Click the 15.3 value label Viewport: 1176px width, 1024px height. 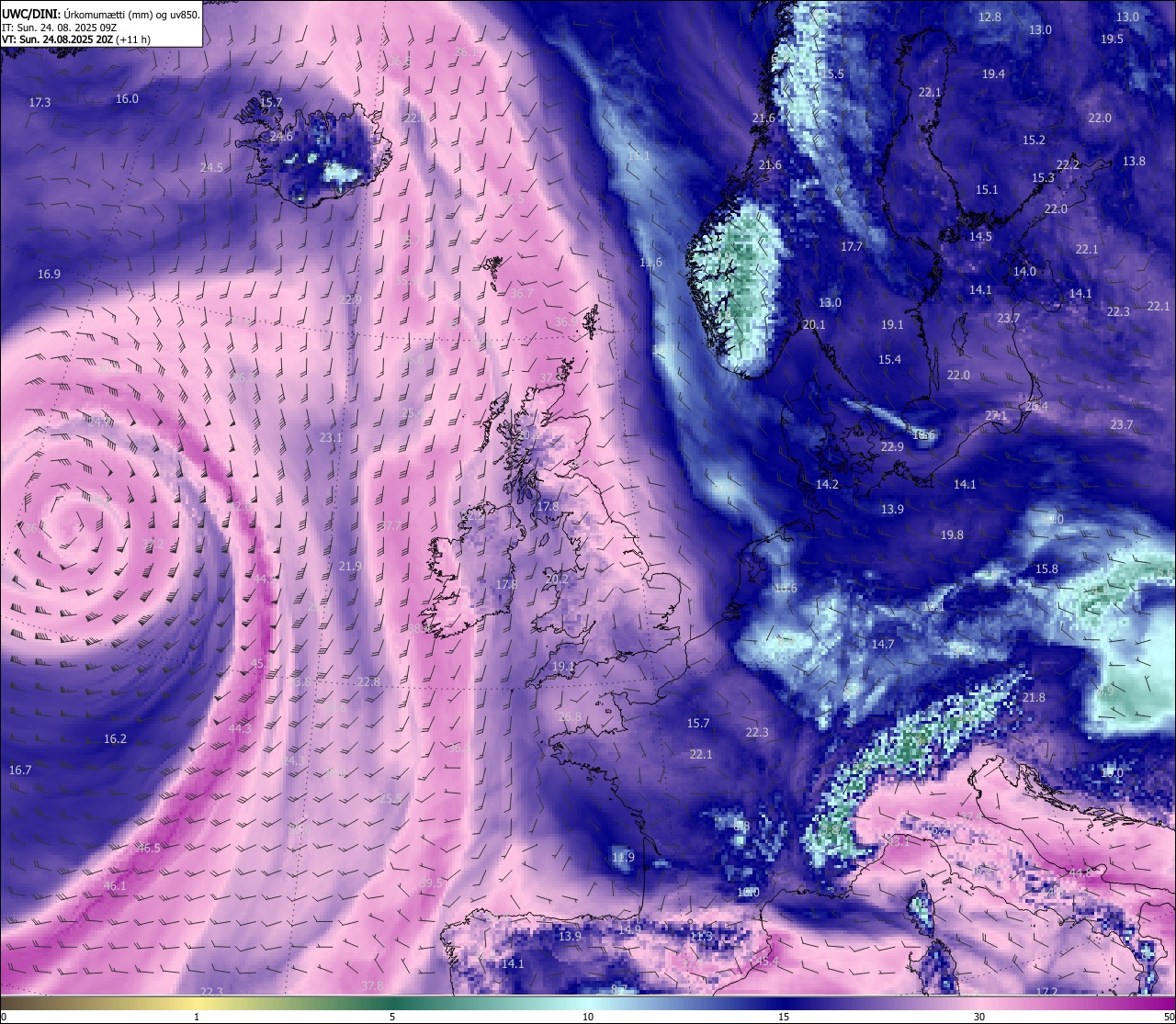1043,178
